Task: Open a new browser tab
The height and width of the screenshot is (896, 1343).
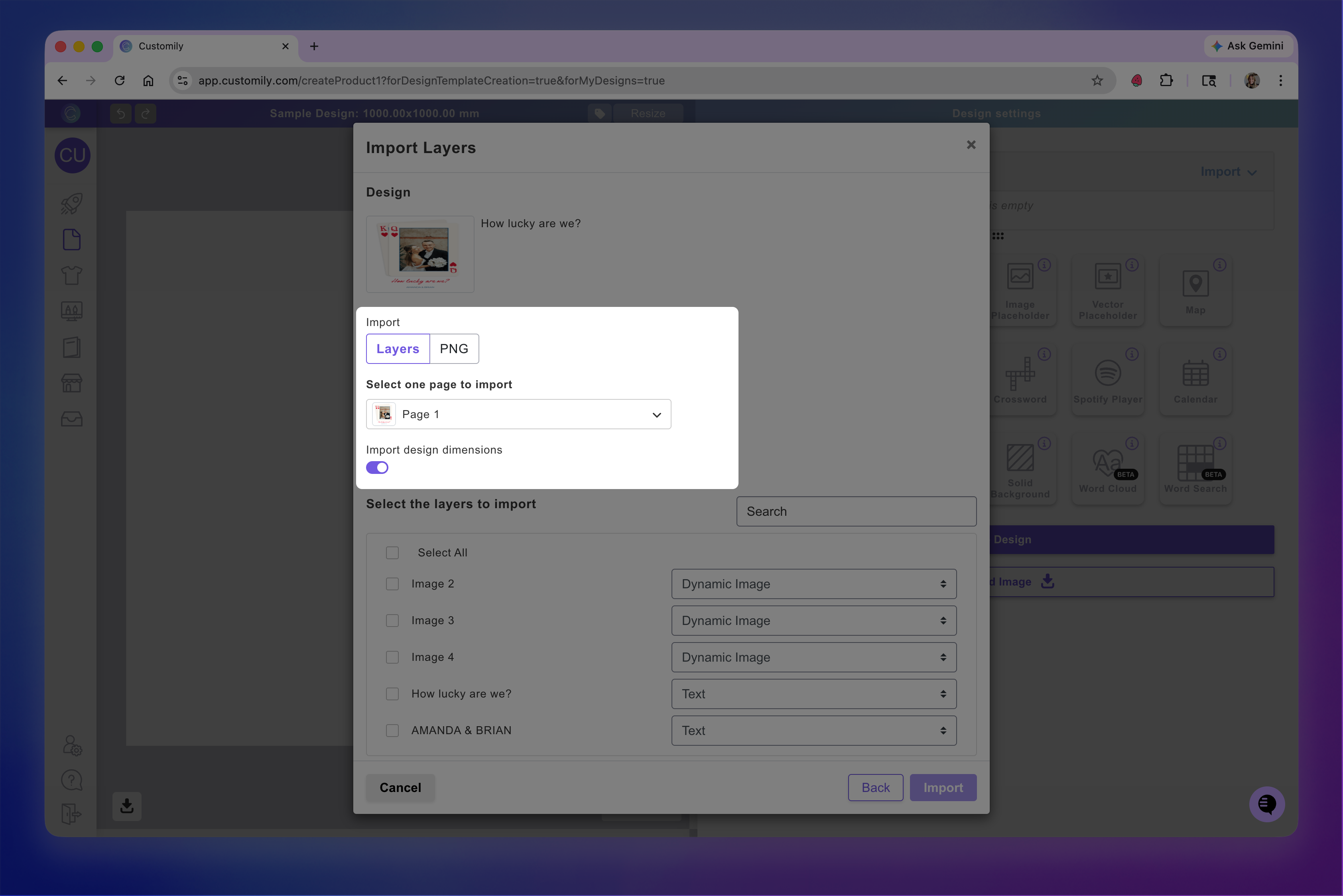Action: pyautogui.click(x=314, y=46)
